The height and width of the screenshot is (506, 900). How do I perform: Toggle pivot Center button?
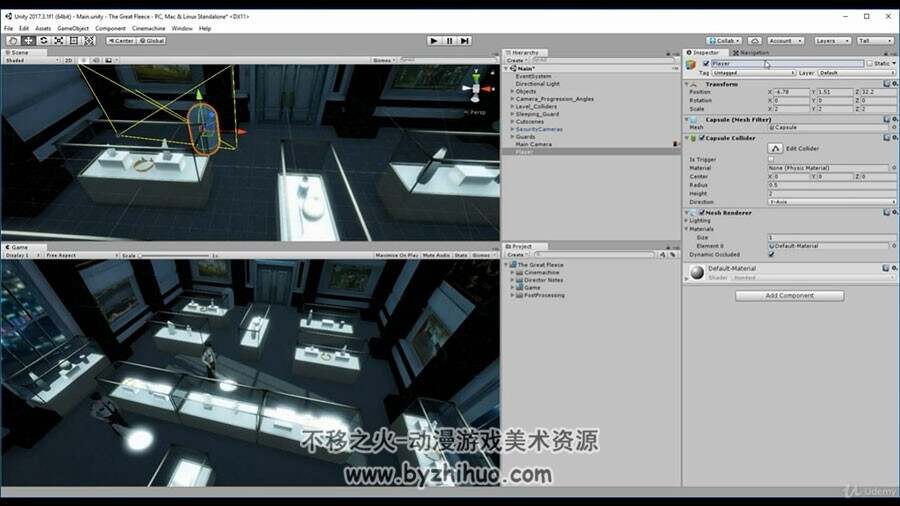(121, 41)
